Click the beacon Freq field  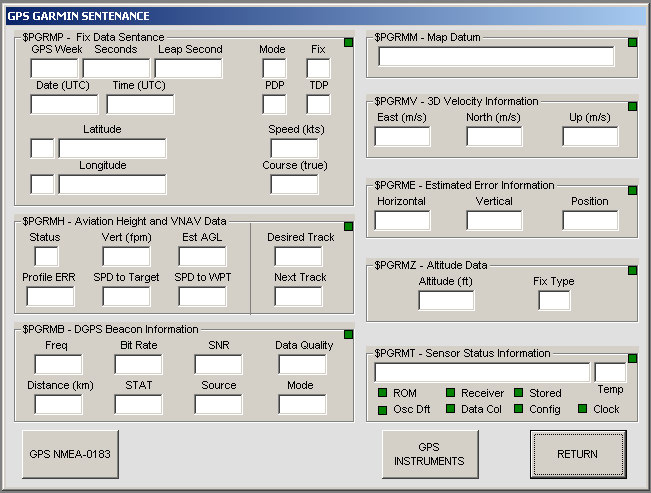59,364
